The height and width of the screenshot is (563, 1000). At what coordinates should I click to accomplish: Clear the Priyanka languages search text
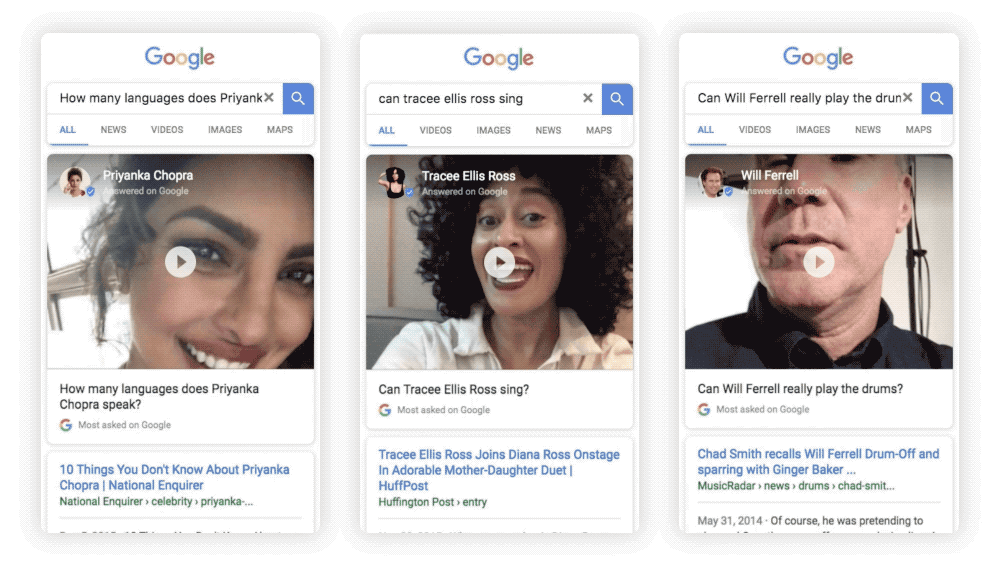270,98
